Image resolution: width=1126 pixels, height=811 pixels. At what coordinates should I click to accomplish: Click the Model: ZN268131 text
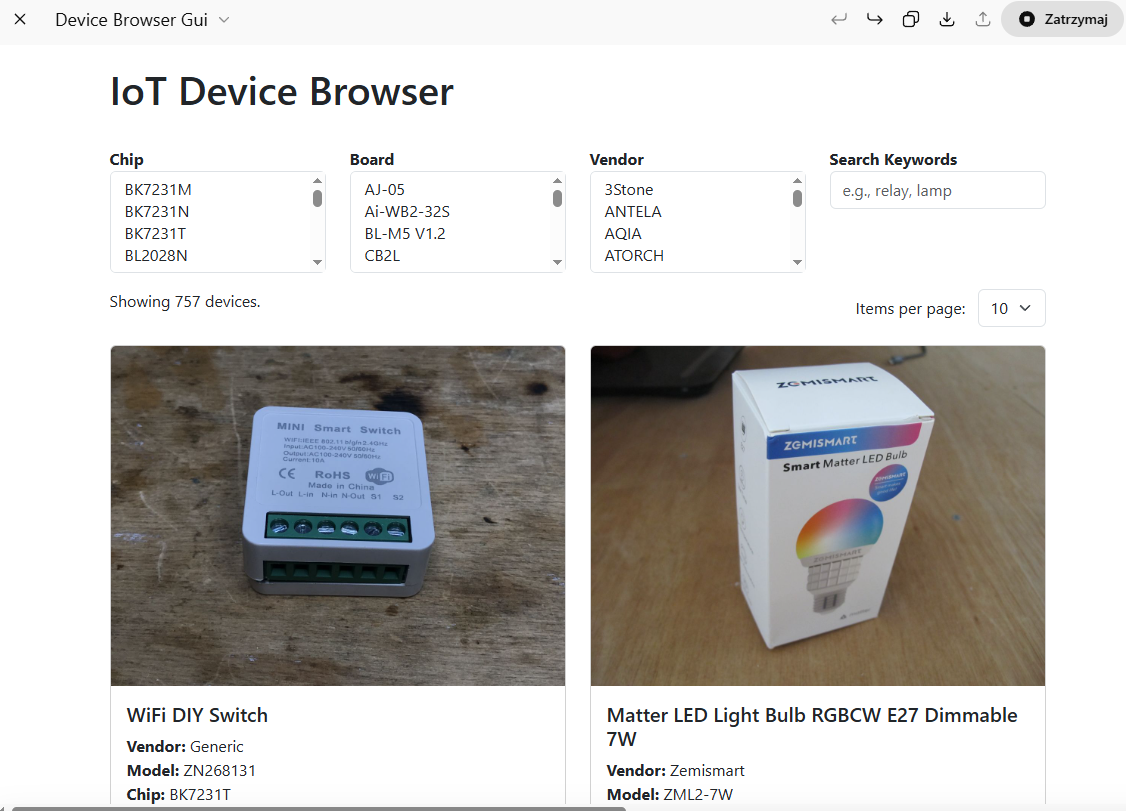(x=191, y=771)
